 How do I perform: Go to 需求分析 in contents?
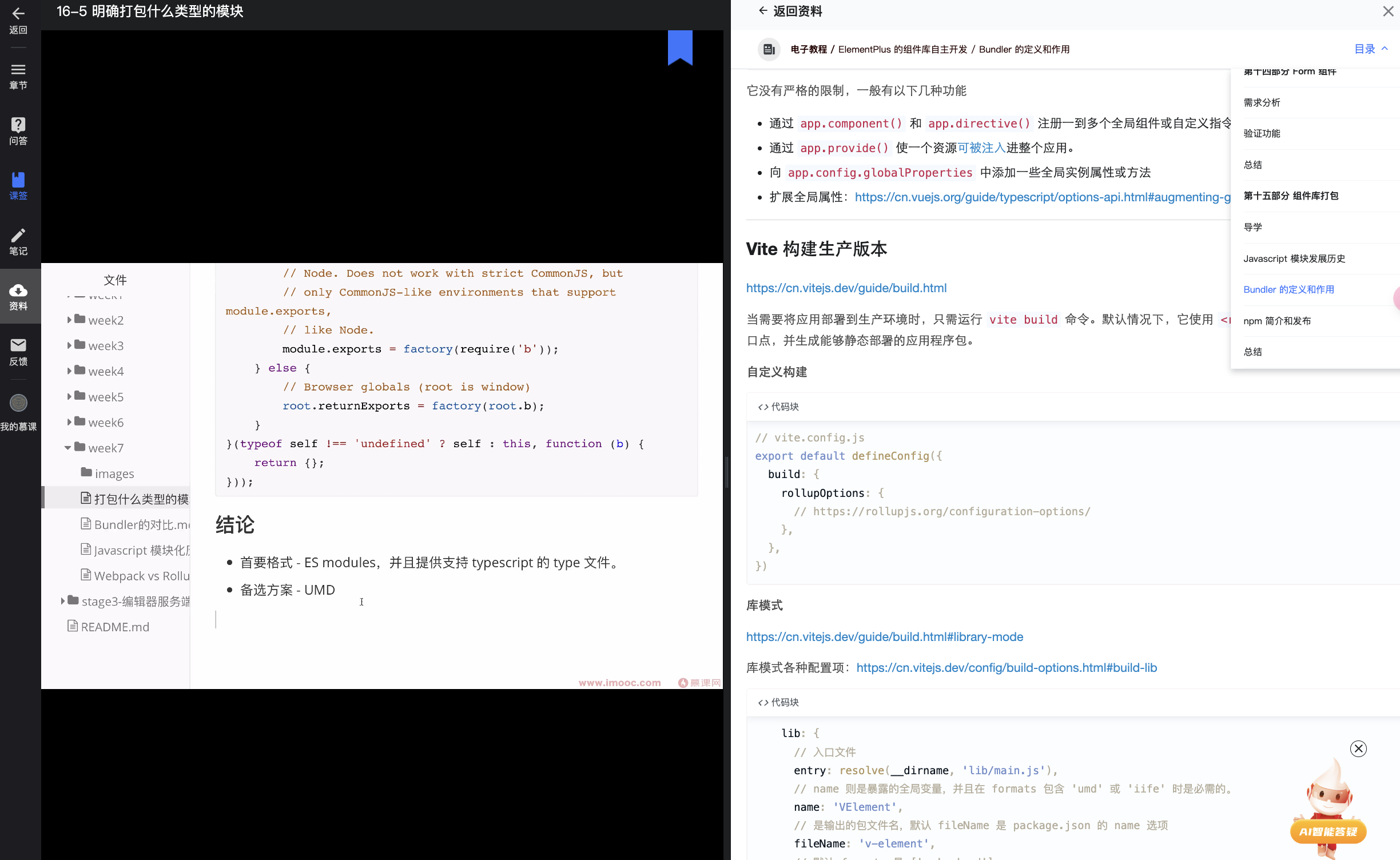tap(1262, 102)
